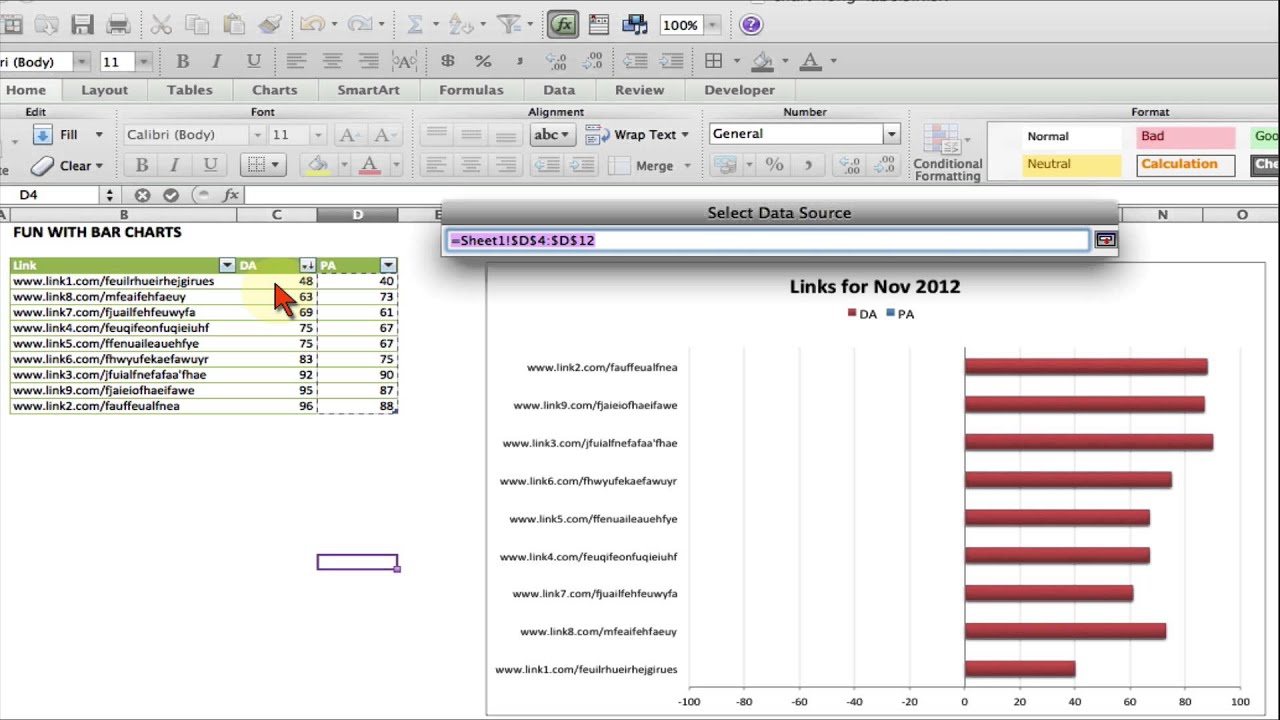Toggle center alignment in the formatting toolbar
Image resolution: width=1280 pixels, height=720 pixels.
[331, 61]
